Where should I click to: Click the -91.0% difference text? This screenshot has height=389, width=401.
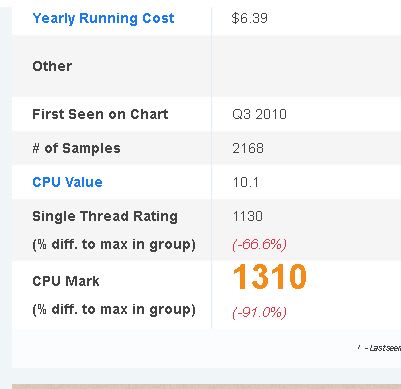259,313
